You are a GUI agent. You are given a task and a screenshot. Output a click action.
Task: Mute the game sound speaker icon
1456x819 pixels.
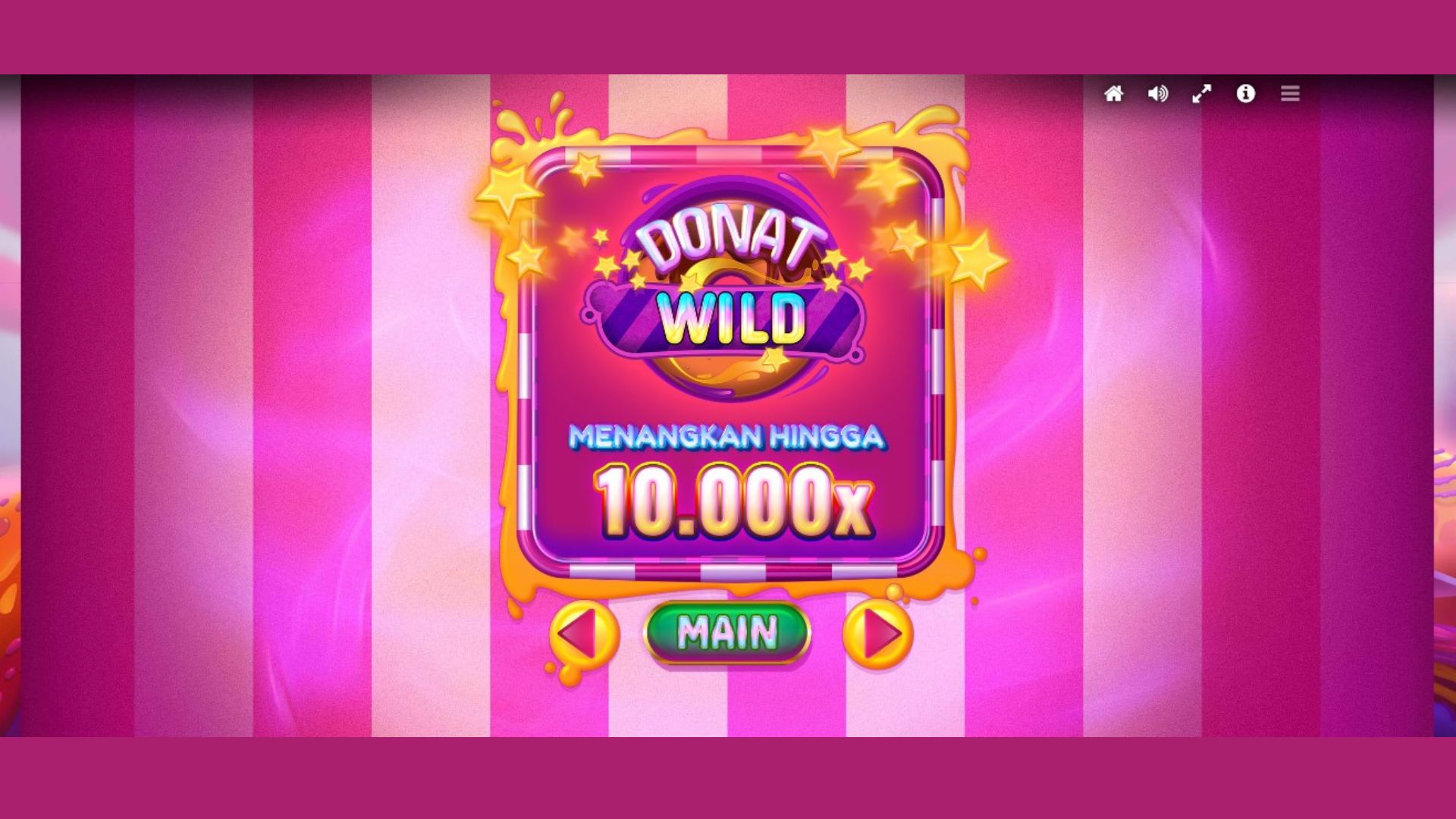1157,93
